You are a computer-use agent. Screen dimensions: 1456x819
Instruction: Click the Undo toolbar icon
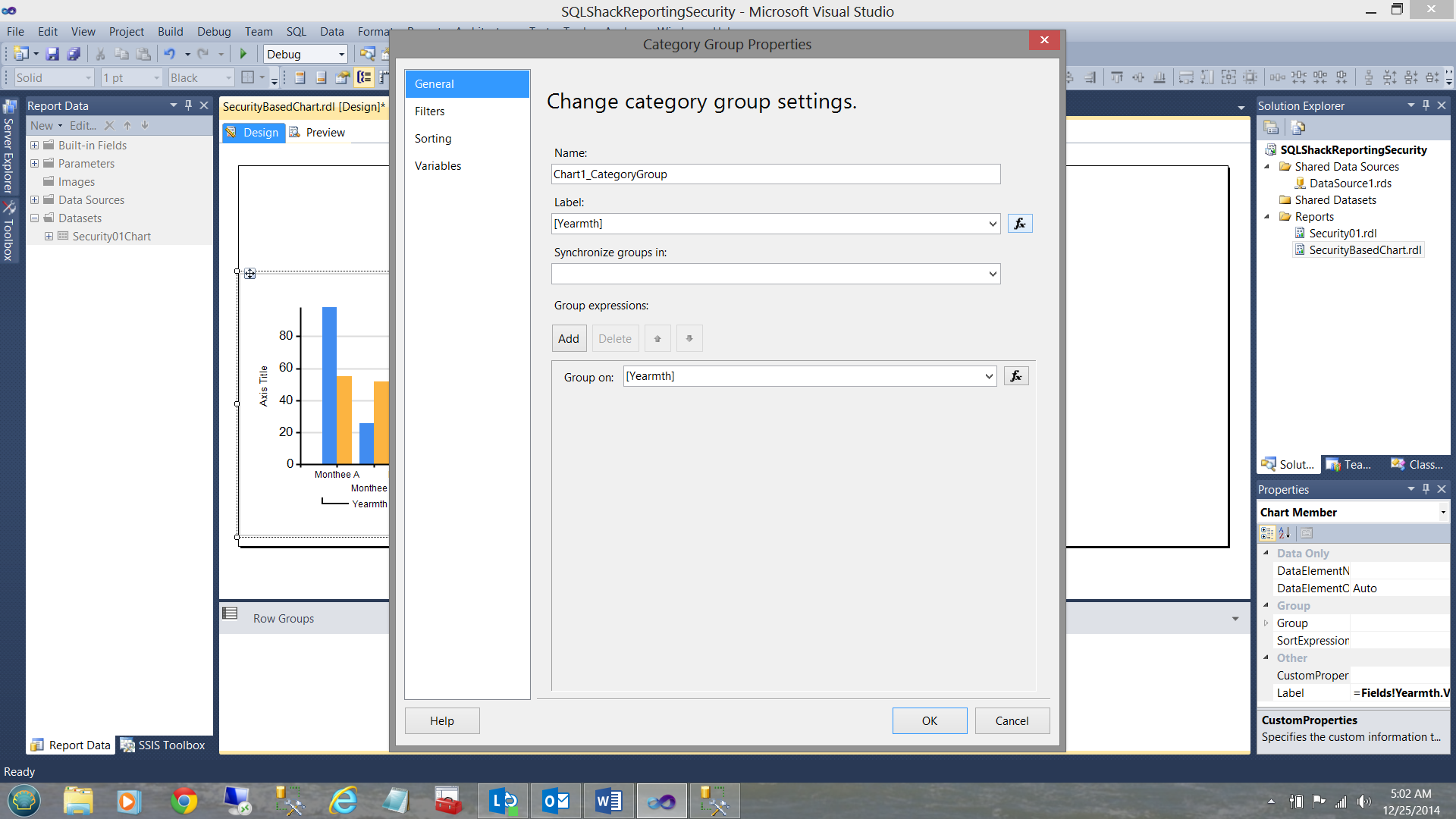coord(170,54)
